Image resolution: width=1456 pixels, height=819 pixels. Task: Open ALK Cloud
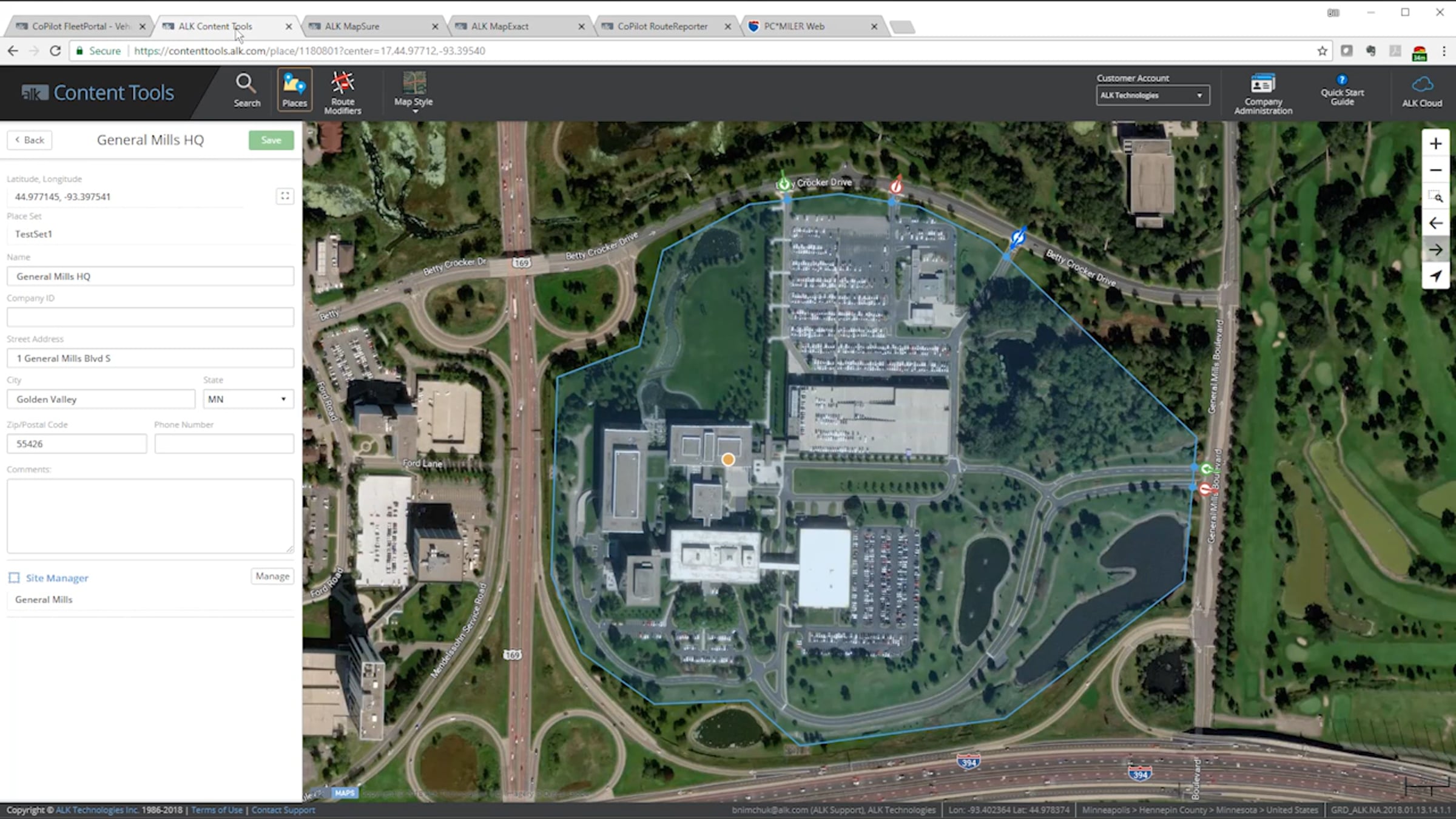click(x=1421, y=92)
